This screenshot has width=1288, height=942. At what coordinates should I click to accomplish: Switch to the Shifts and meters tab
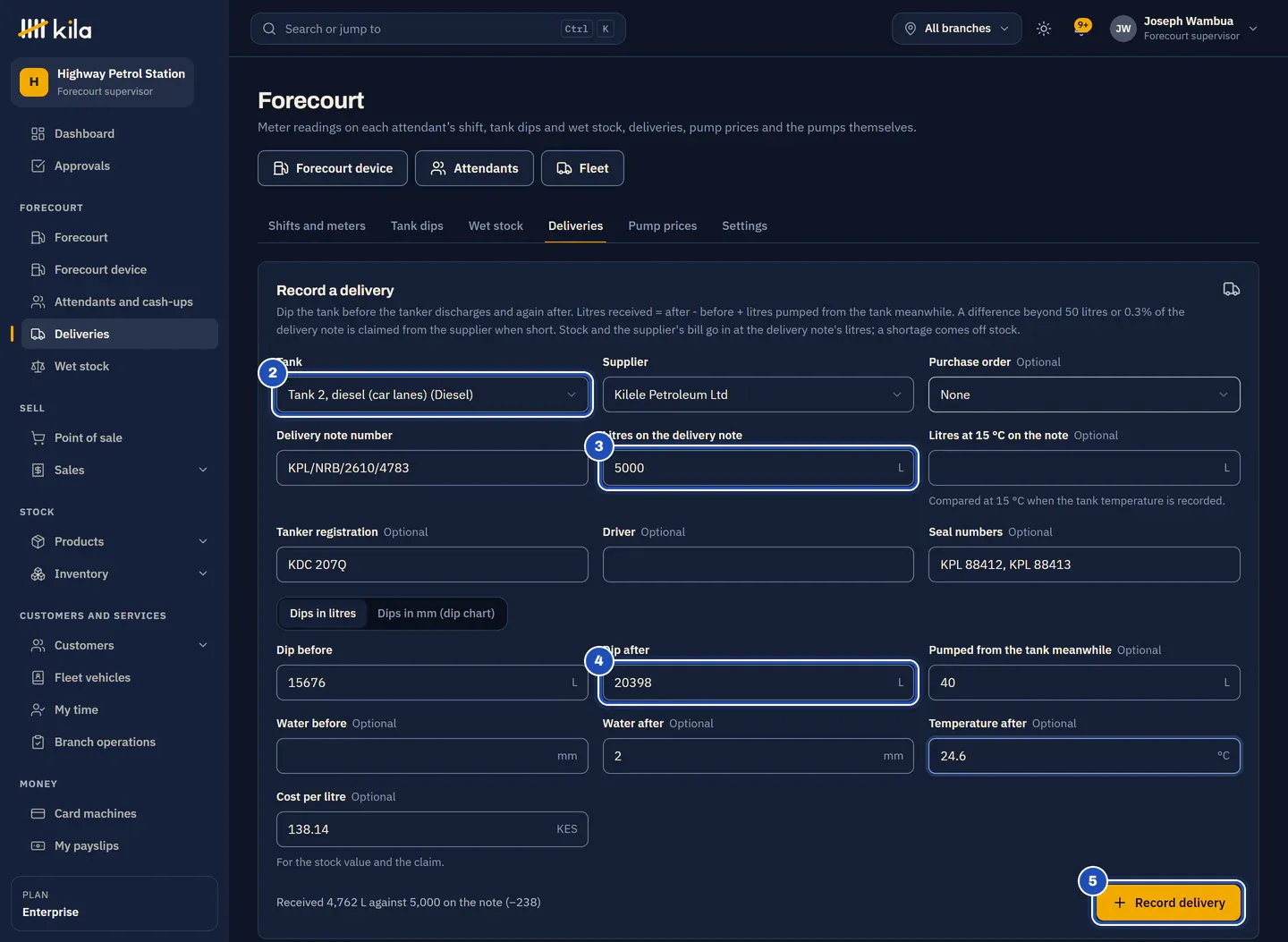click(x=317, y=225)
